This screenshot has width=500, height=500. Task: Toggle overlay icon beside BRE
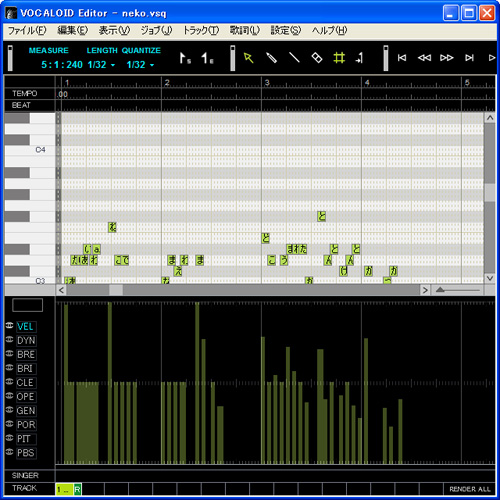9,353
